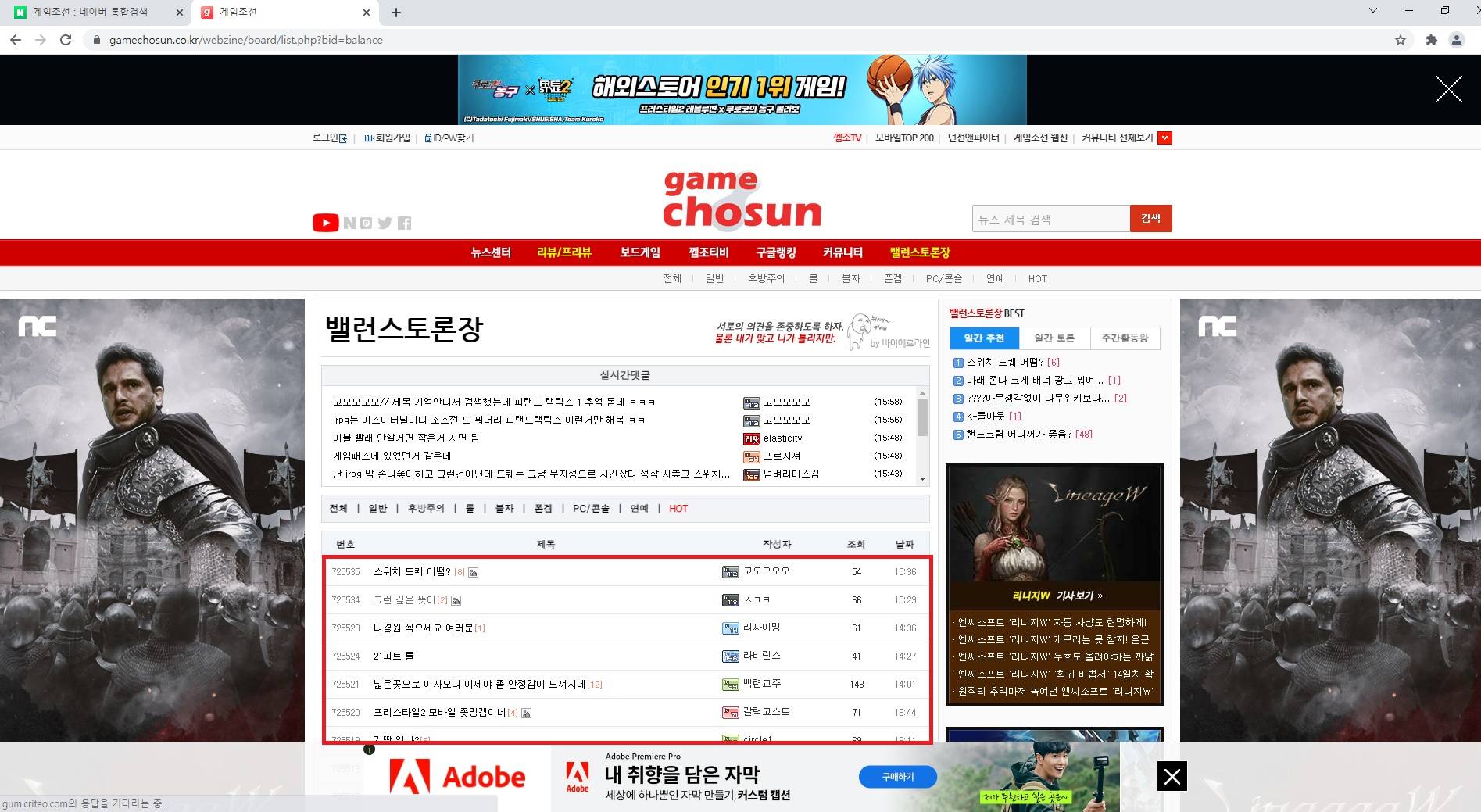Reload the page with the refresh icon
Image resolution: width=1481 pixels, height=812 pixels.
pyautogui.click(x=66, y=40)
